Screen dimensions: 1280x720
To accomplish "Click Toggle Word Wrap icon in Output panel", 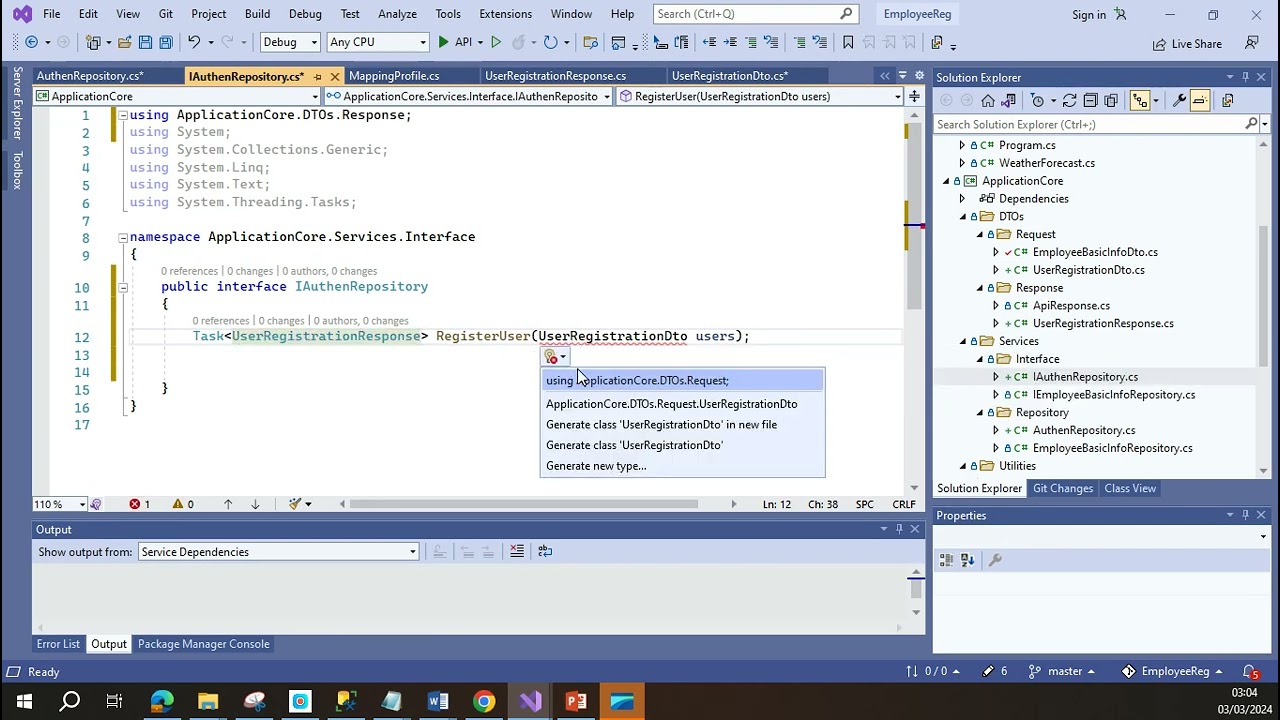I will (x=545, y=551).
